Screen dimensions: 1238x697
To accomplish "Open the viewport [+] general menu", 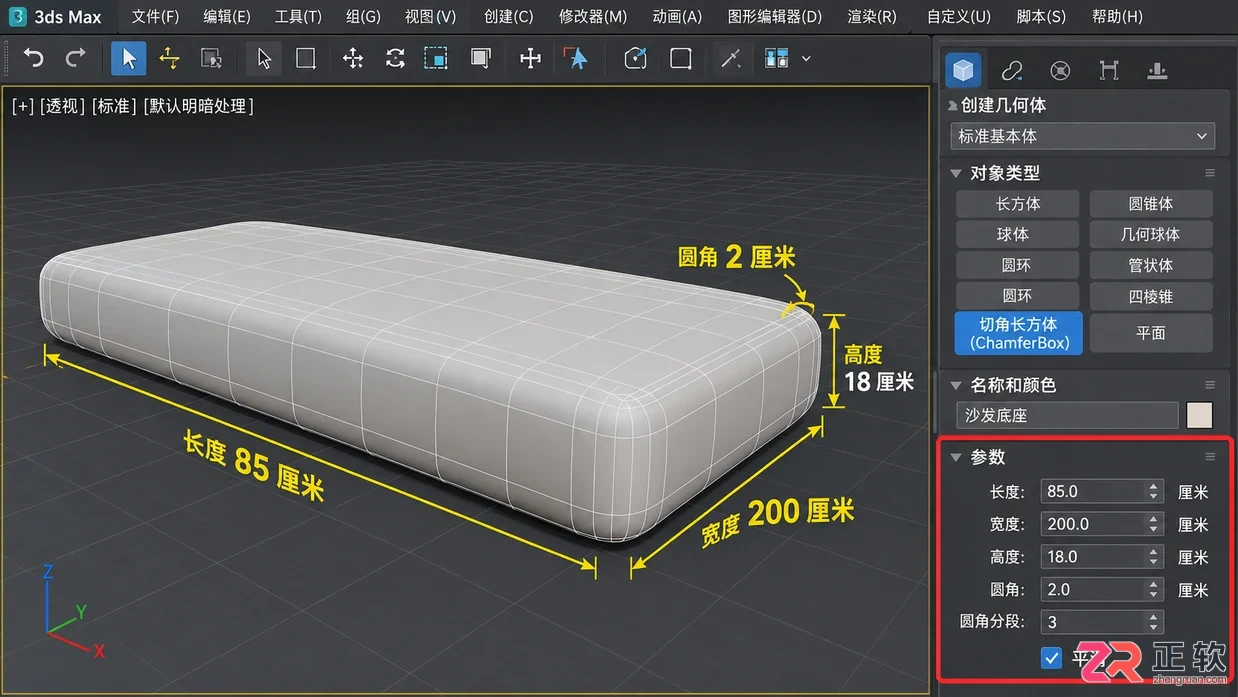I will (x=22, y=106).
